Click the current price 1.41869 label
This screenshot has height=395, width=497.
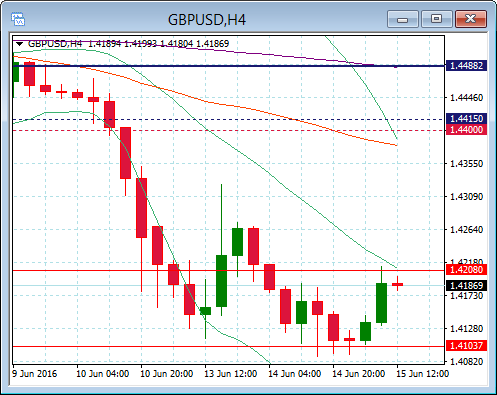466,286
